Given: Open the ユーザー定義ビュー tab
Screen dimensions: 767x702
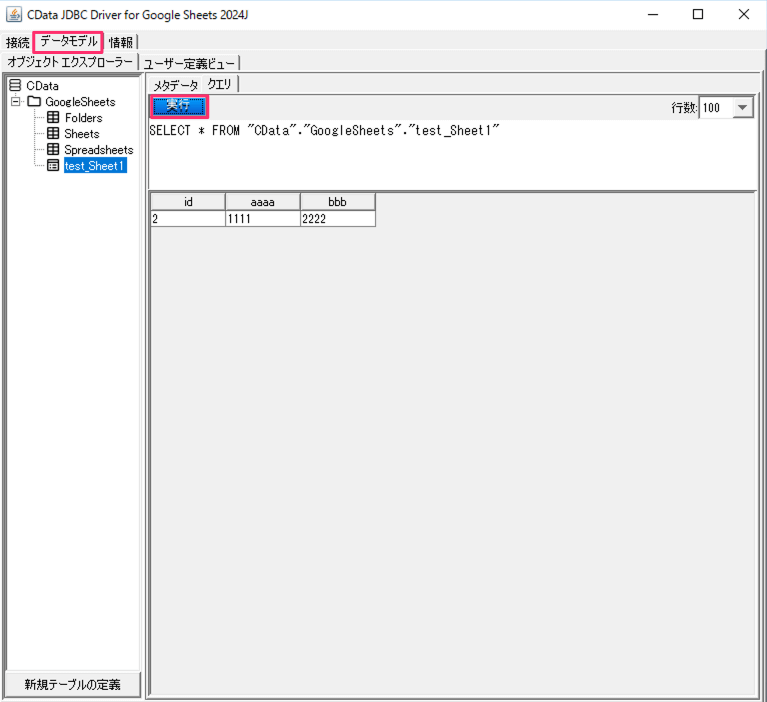Looking at the screenshot, I should pos(189,64).
